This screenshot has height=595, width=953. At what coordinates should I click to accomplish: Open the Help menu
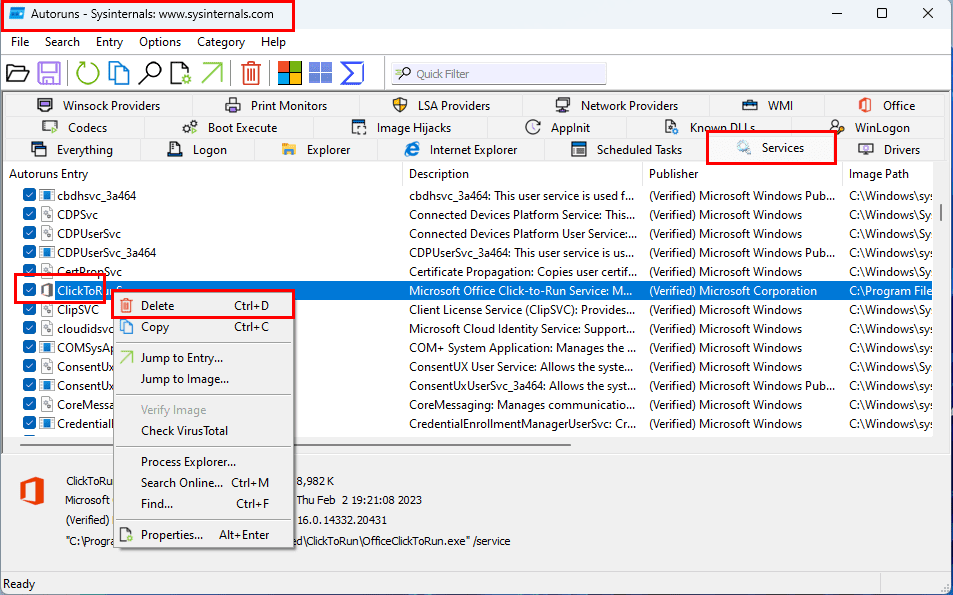274,42
